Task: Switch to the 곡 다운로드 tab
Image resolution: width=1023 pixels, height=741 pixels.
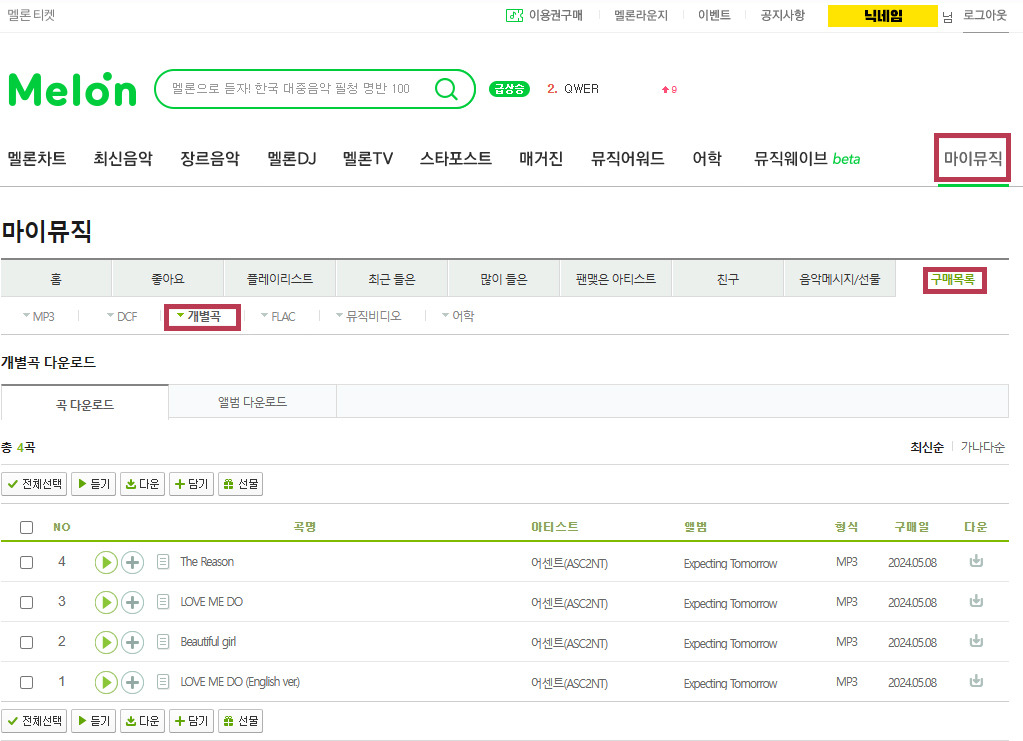Action: coord(85,404)
